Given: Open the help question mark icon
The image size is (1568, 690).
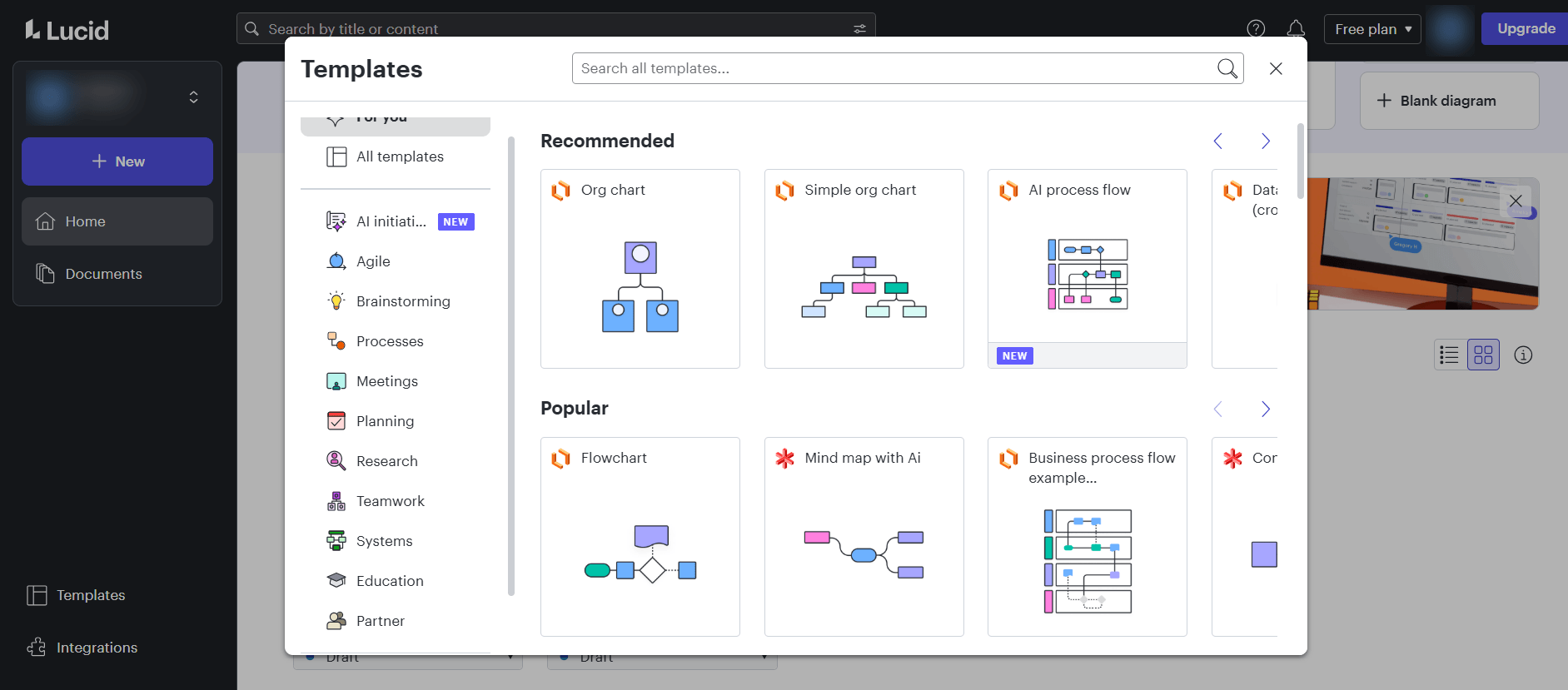Looking at the screenshot, I should point(1256,29).
